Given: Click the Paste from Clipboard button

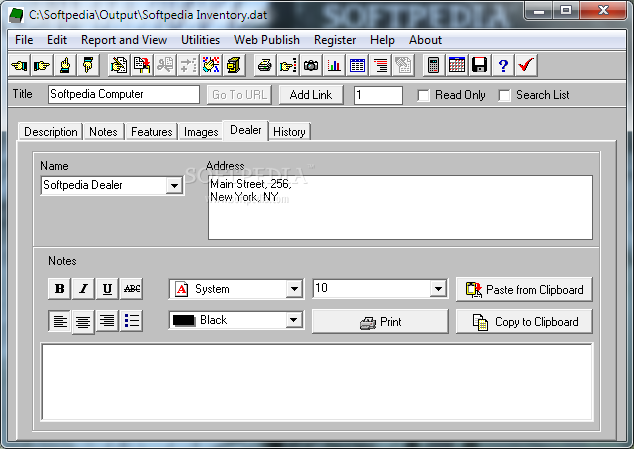Looking at the screenshot, I should click(x=524, y=290).
